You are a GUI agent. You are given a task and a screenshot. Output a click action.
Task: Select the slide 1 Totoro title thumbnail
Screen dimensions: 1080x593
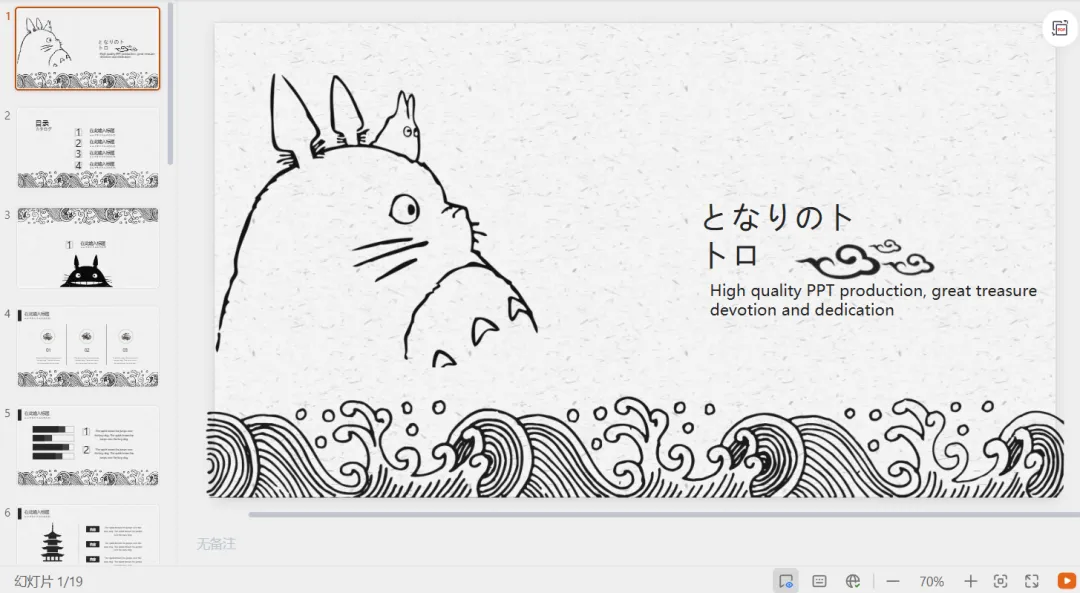[87, 48]
